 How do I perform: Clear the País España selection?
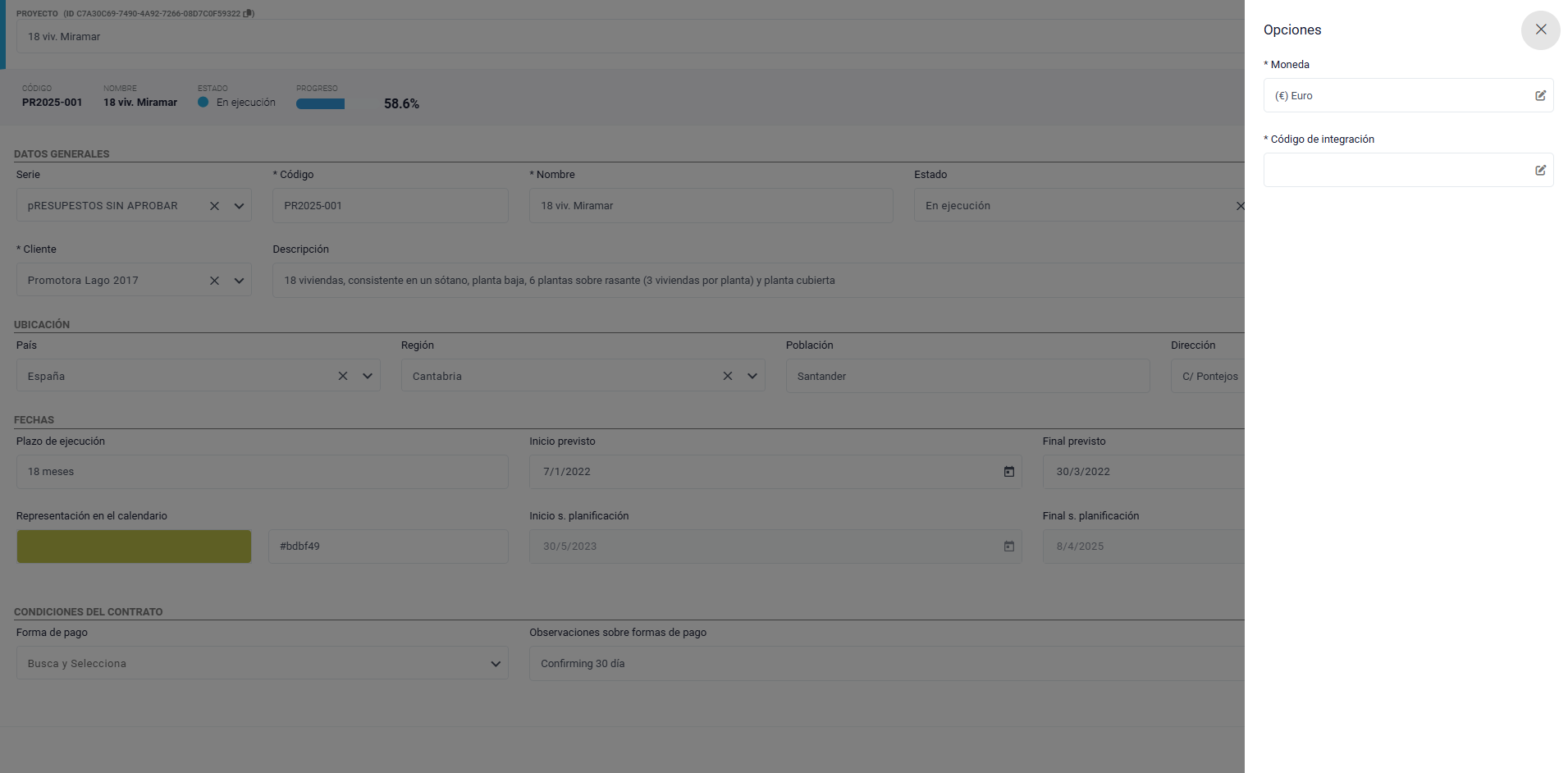click(x=343, y=376)
